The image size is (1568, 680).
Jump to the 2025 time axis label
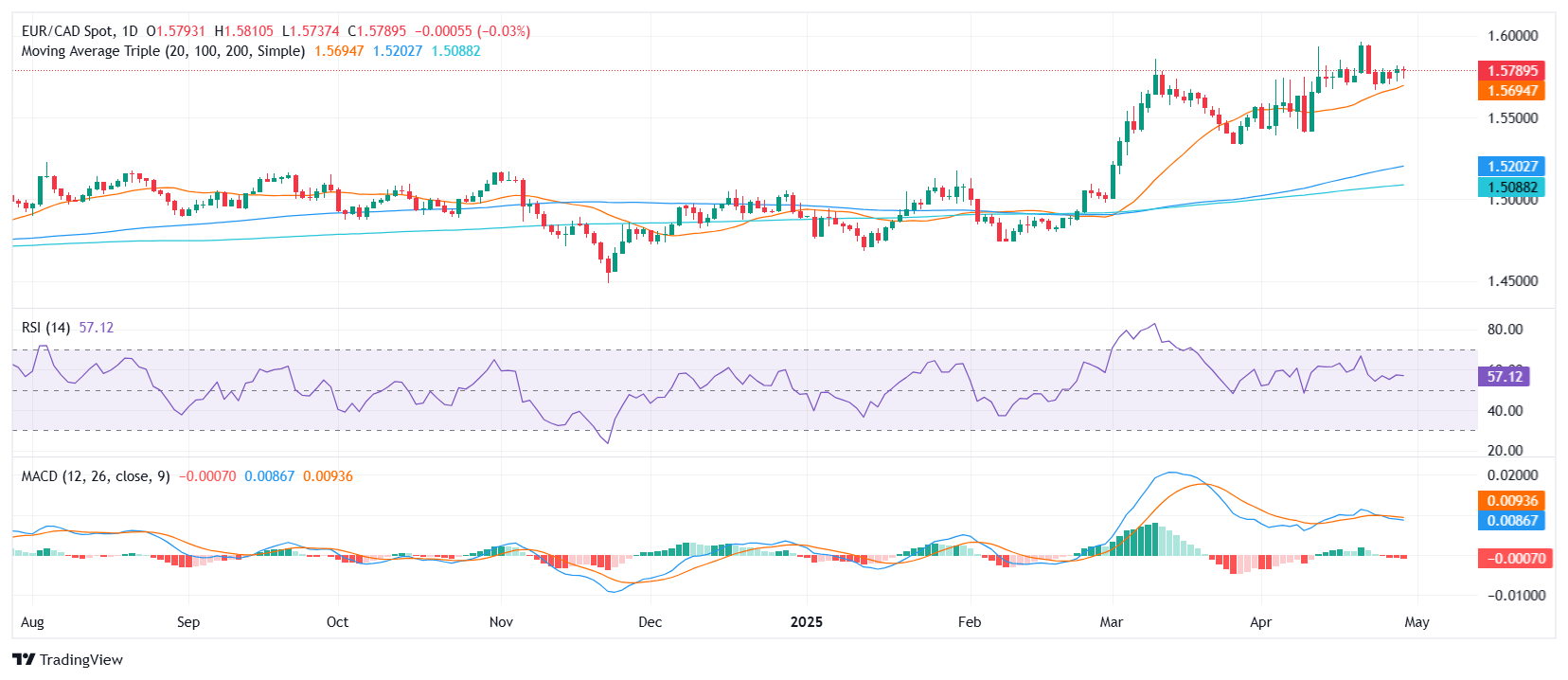(807, 622)
